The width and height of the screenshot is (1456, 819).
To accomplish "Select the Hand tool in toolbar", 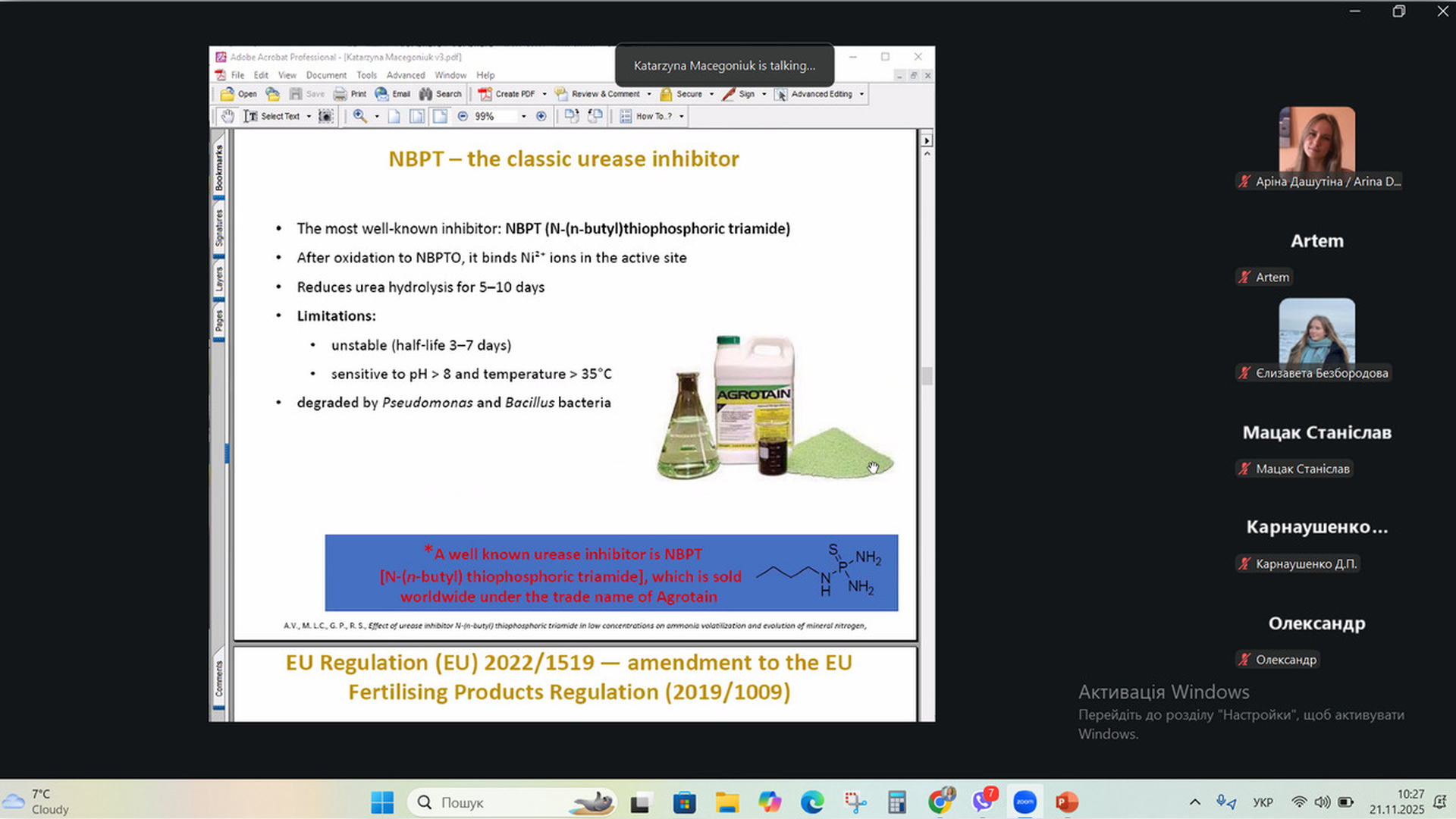I will click(x=227, y=116).
